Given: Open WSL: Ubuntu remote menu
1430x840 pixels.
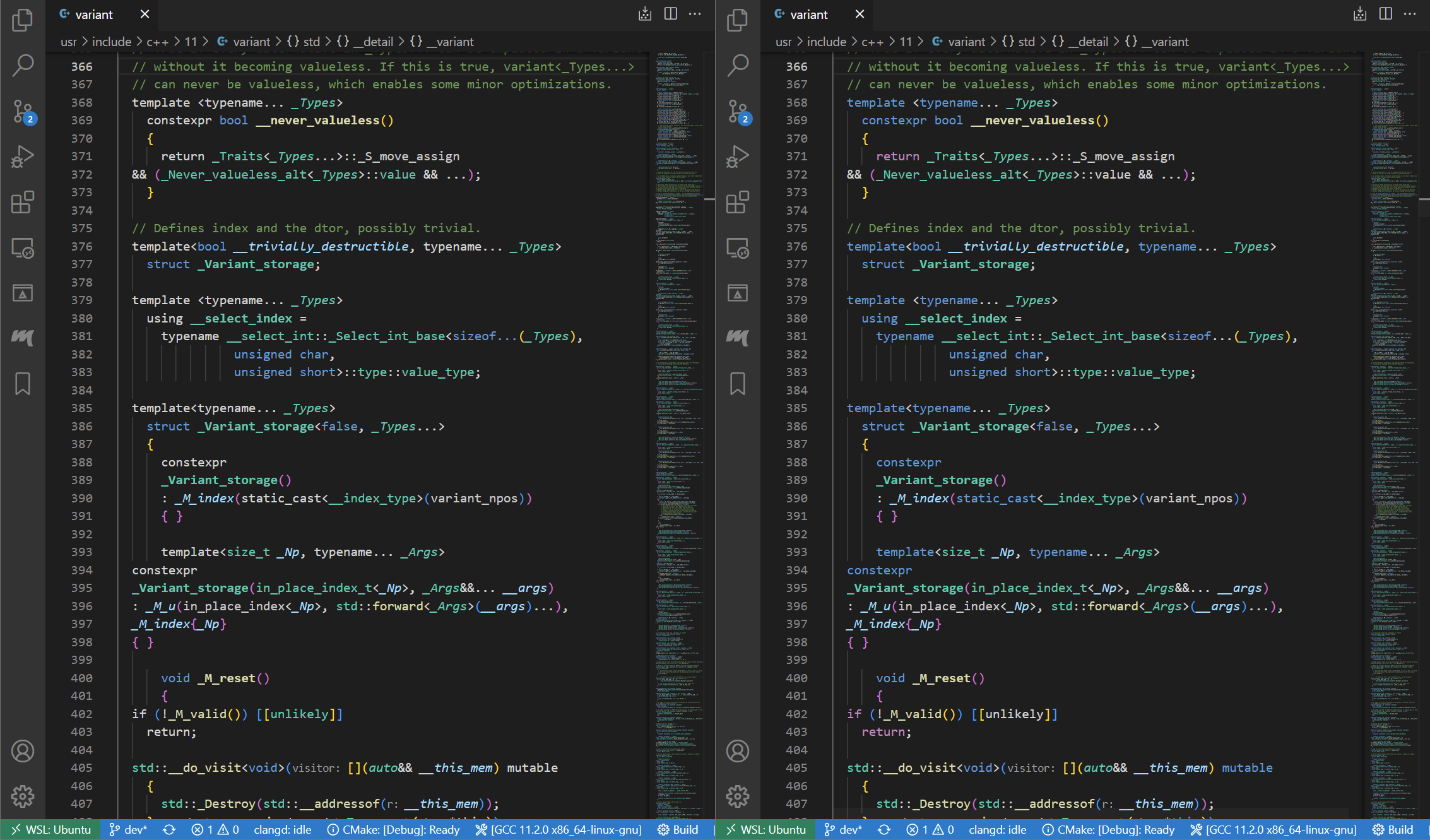Looking at the screenshot, I should [50, 830].
